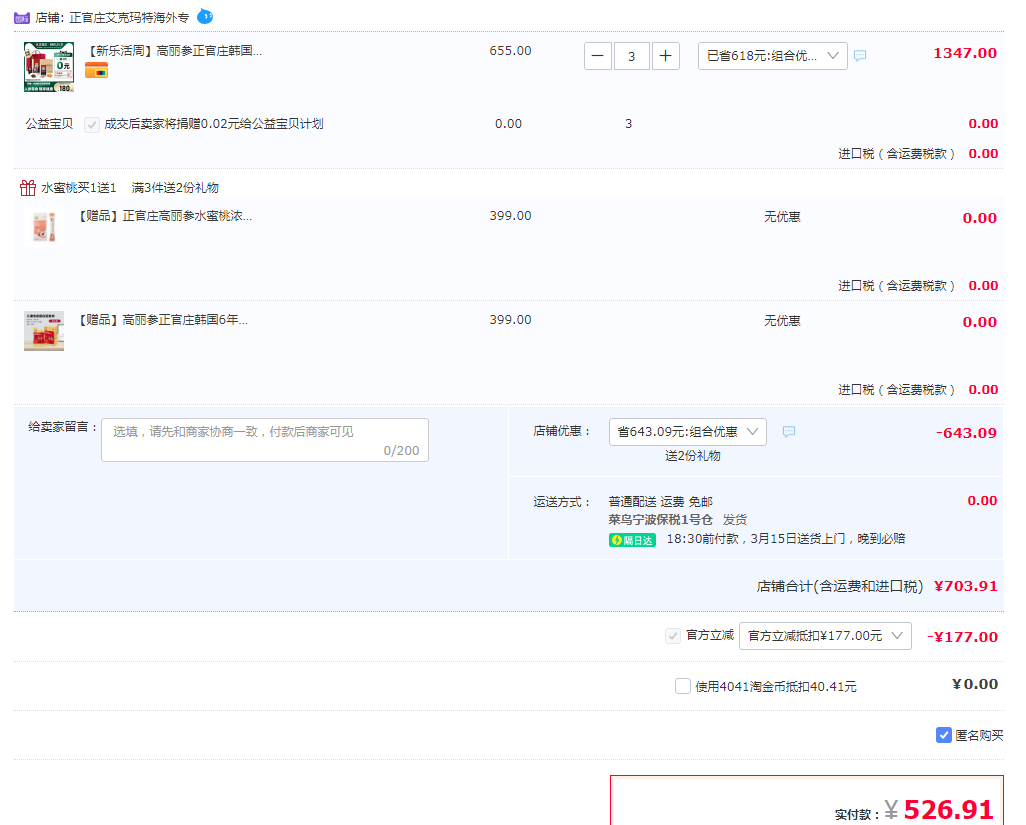Decrease quantity with the minus button
The width and height of the screenshot is (1026, 825).
coord(597,56)
